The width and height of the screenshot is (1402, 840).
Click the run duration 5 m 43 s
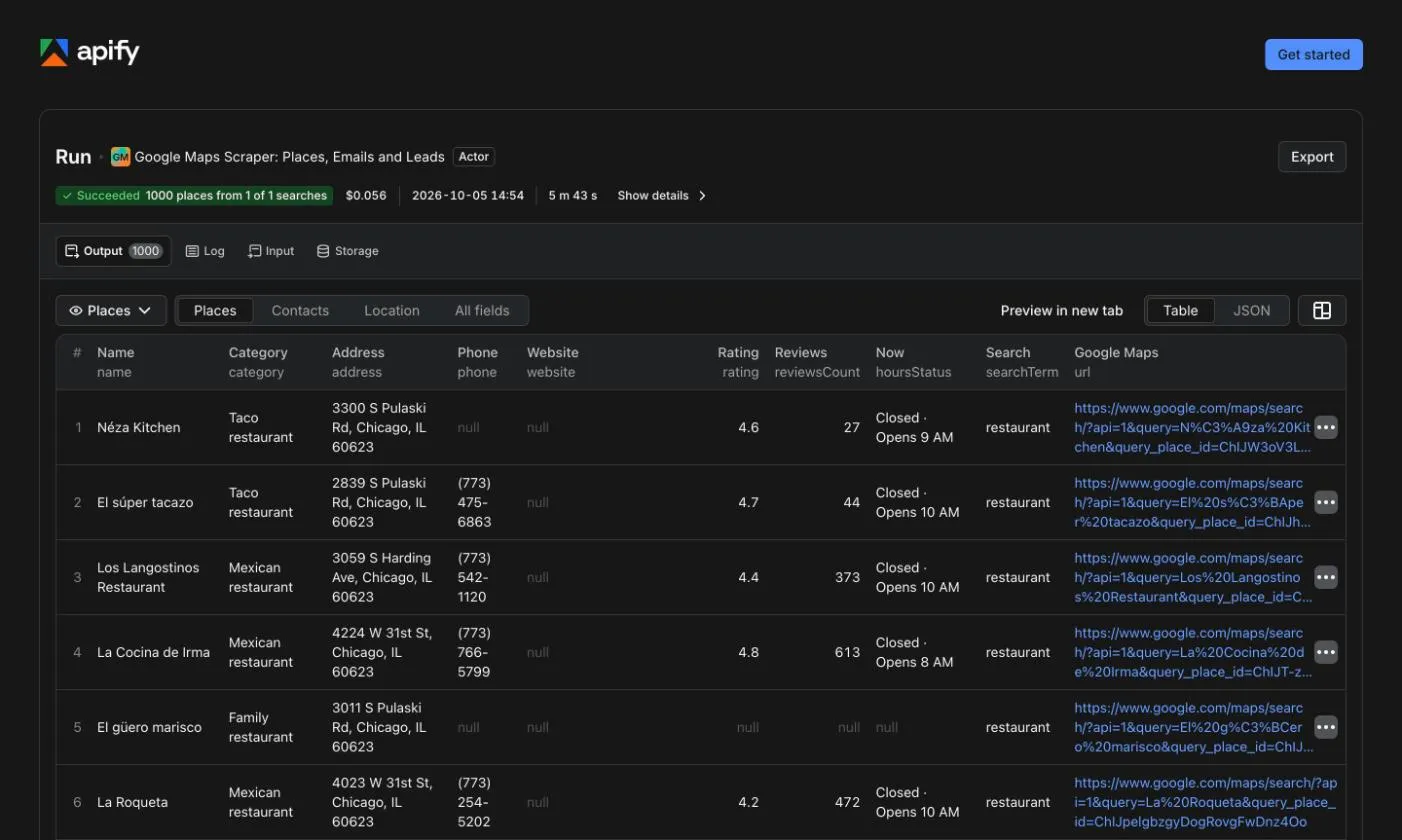click(573, 196)
